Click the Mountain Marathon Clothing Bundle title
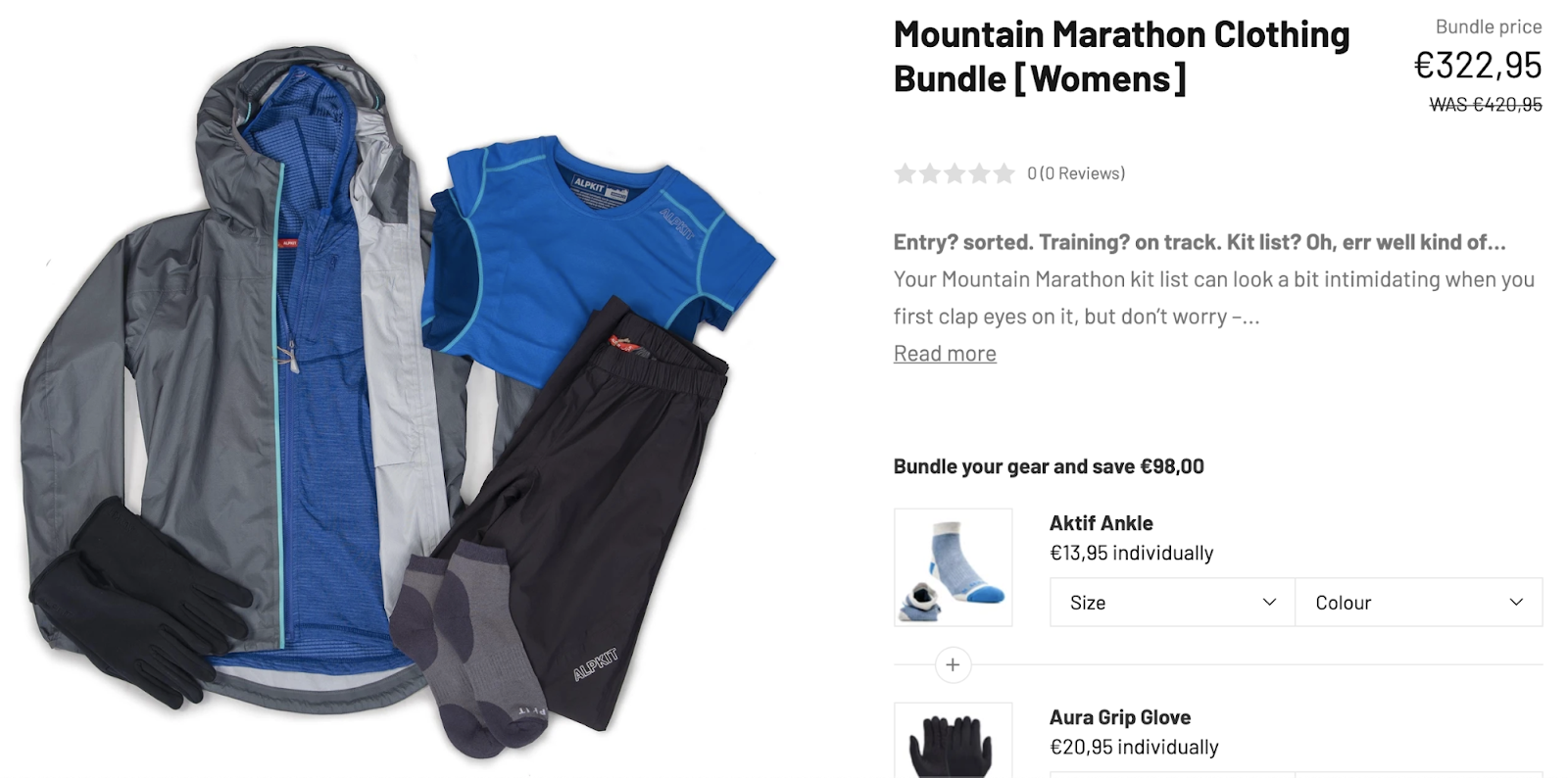This screenshot has width=1568, height=778. pyautogui.click(x=1122, y=57)
